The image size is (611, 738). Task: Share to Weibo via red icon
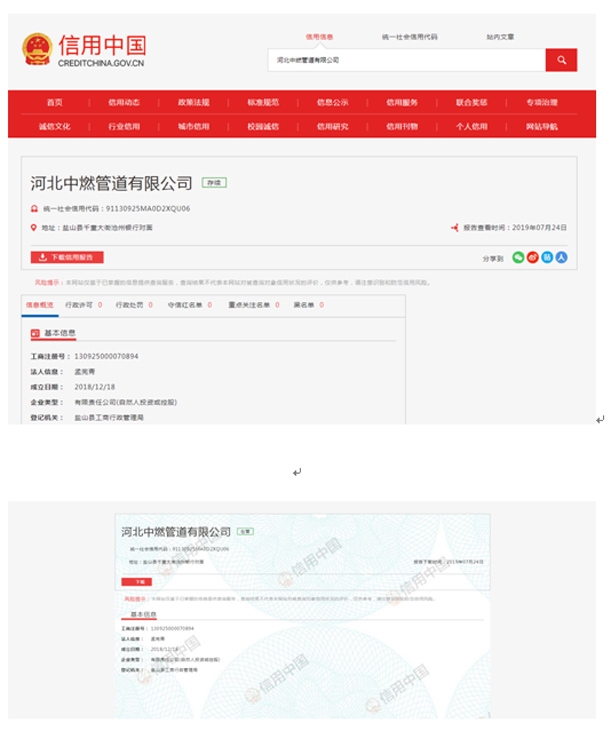(x=533, y=257)
